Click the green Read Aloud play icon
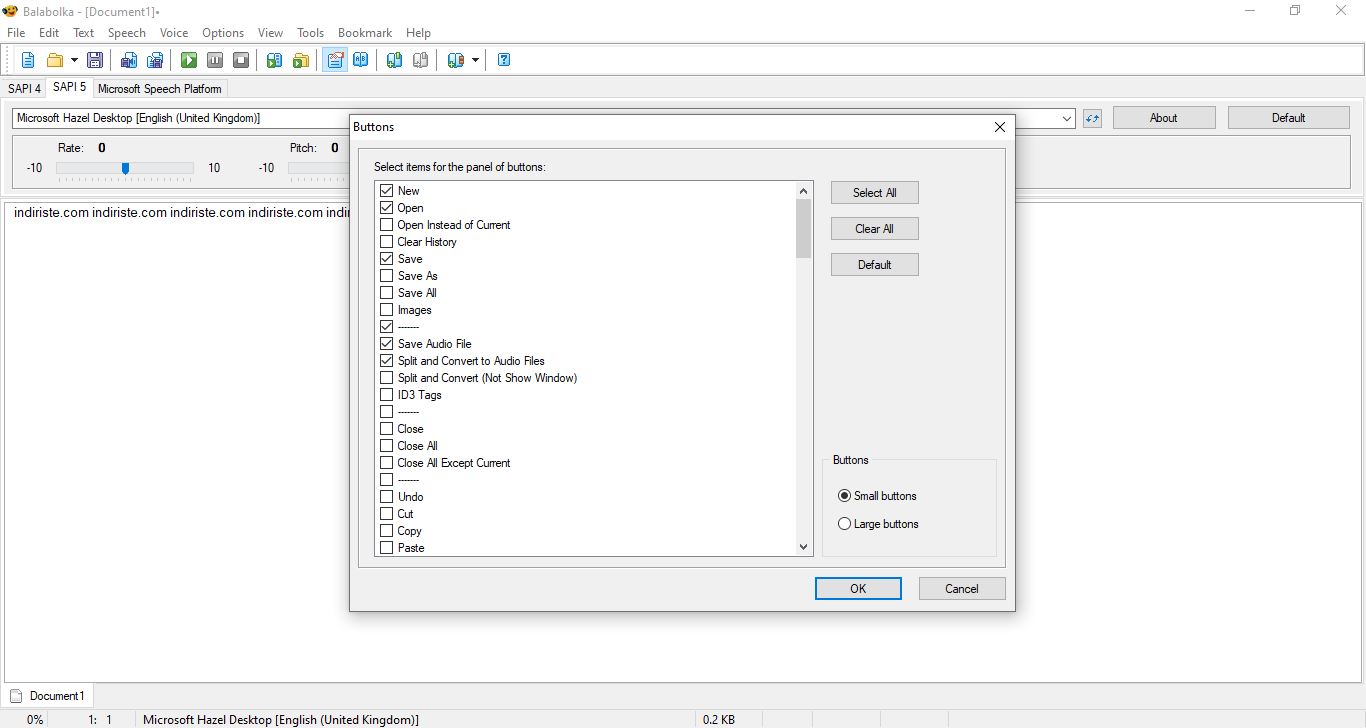Screen dimensions: 1366x728 [x=189, y=60]
